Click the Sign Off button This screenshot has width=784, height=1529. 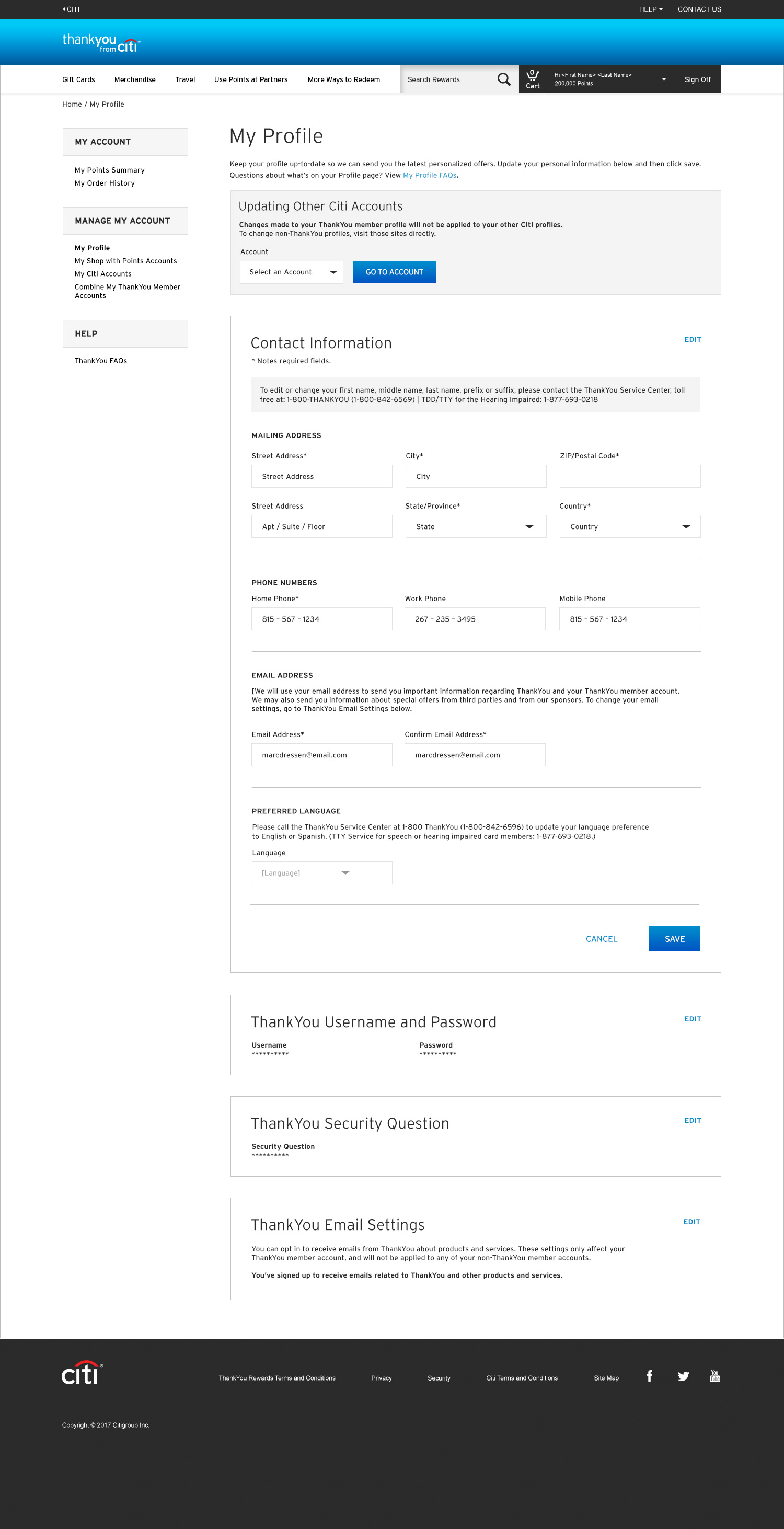697,79
